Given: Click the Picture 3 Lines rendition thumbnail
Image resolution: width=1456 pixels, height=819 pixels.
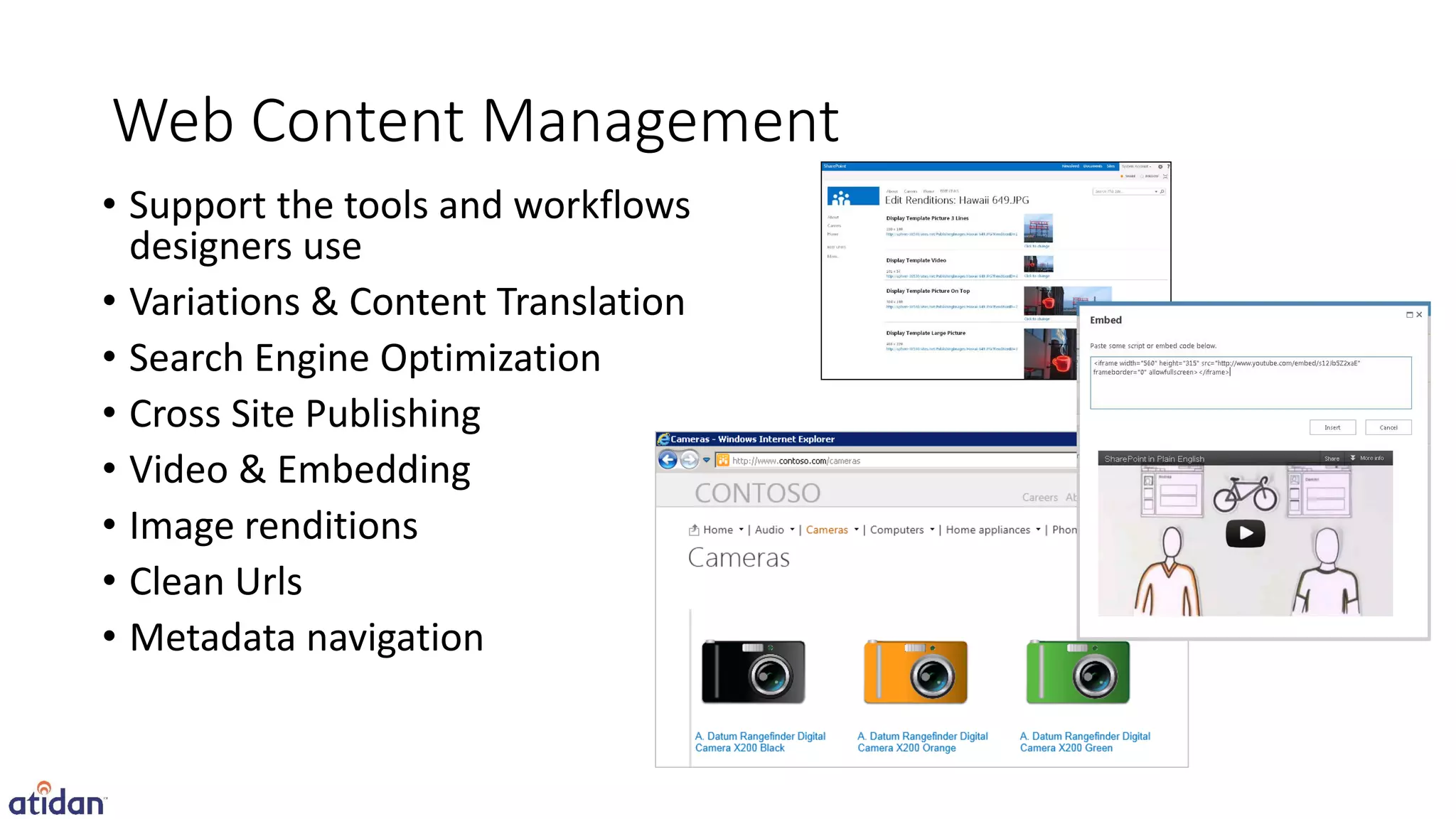Looking at the screenshot, I should pos(1038,228).
